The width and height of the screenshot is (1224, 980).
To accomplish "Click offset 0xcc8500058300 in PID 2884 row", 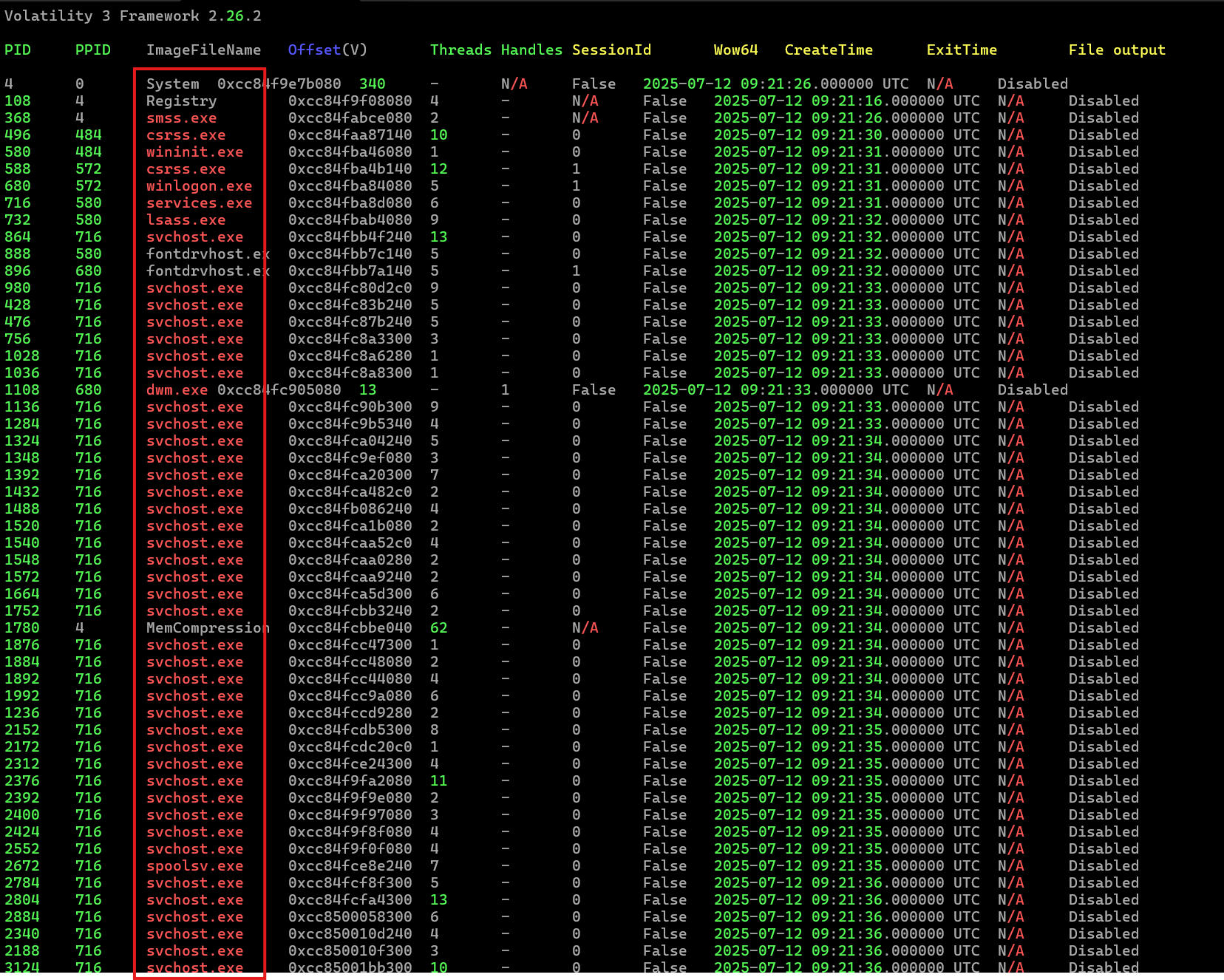I will pos(350,916).
